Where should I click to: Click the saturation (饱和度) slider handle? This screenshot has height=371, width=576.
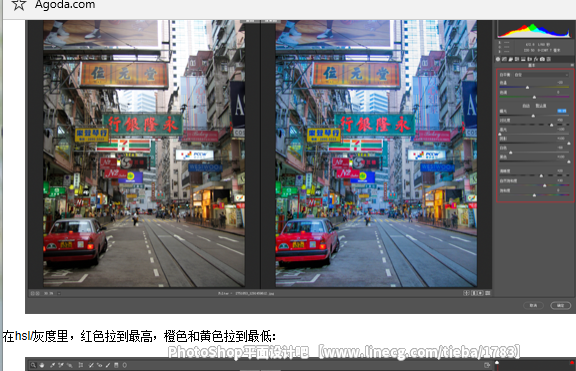(x=534, y=195)
